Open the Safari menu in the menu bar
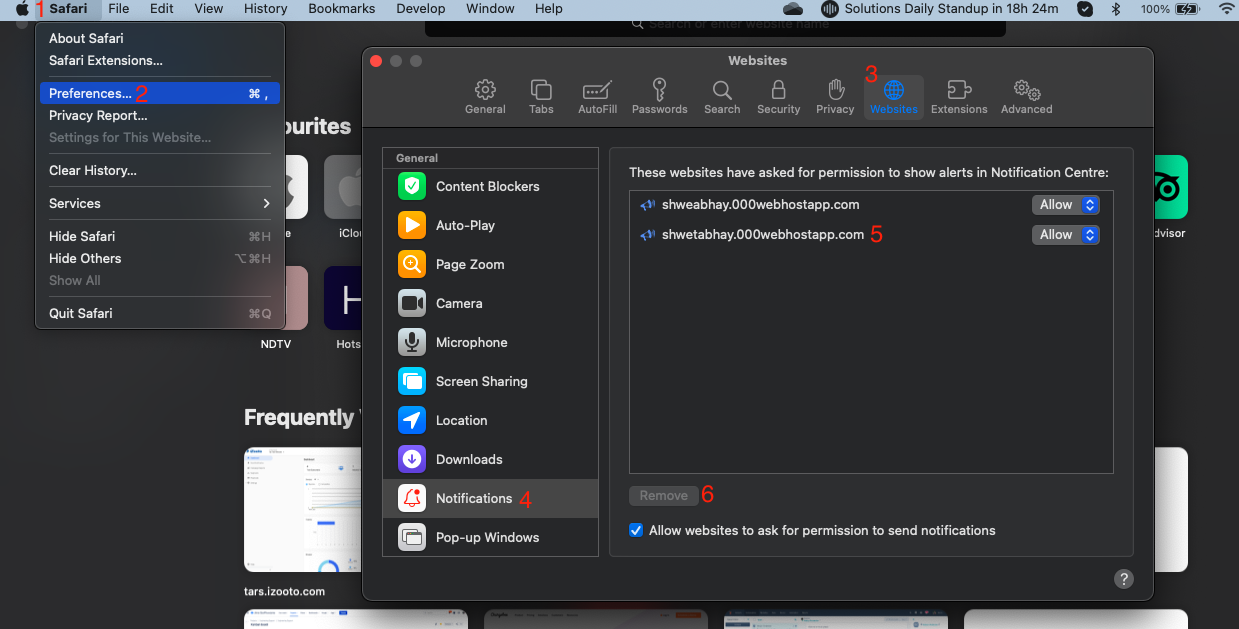 click(x=68, y=9)
